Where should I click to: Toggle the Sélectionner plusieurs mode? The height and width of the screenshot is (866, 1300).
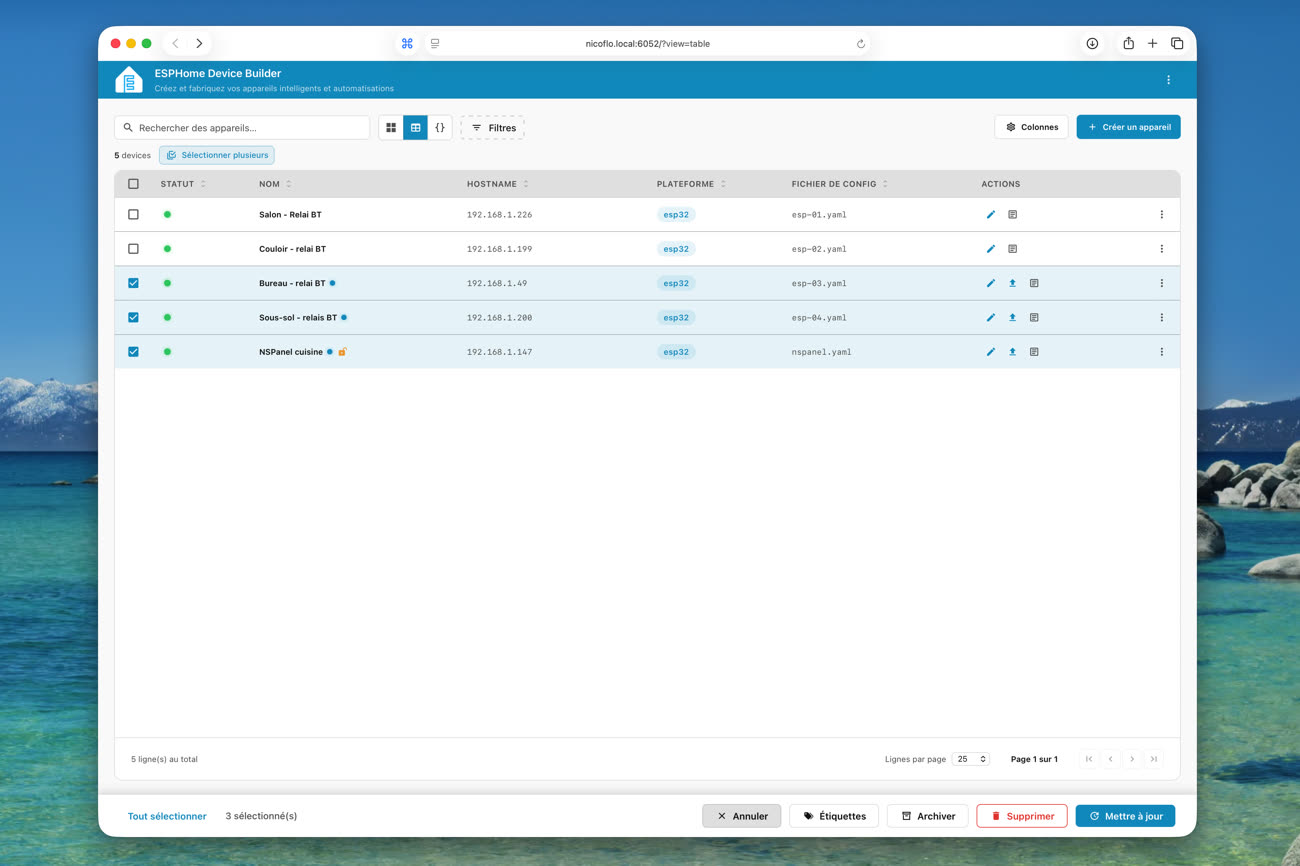[216, 155]
